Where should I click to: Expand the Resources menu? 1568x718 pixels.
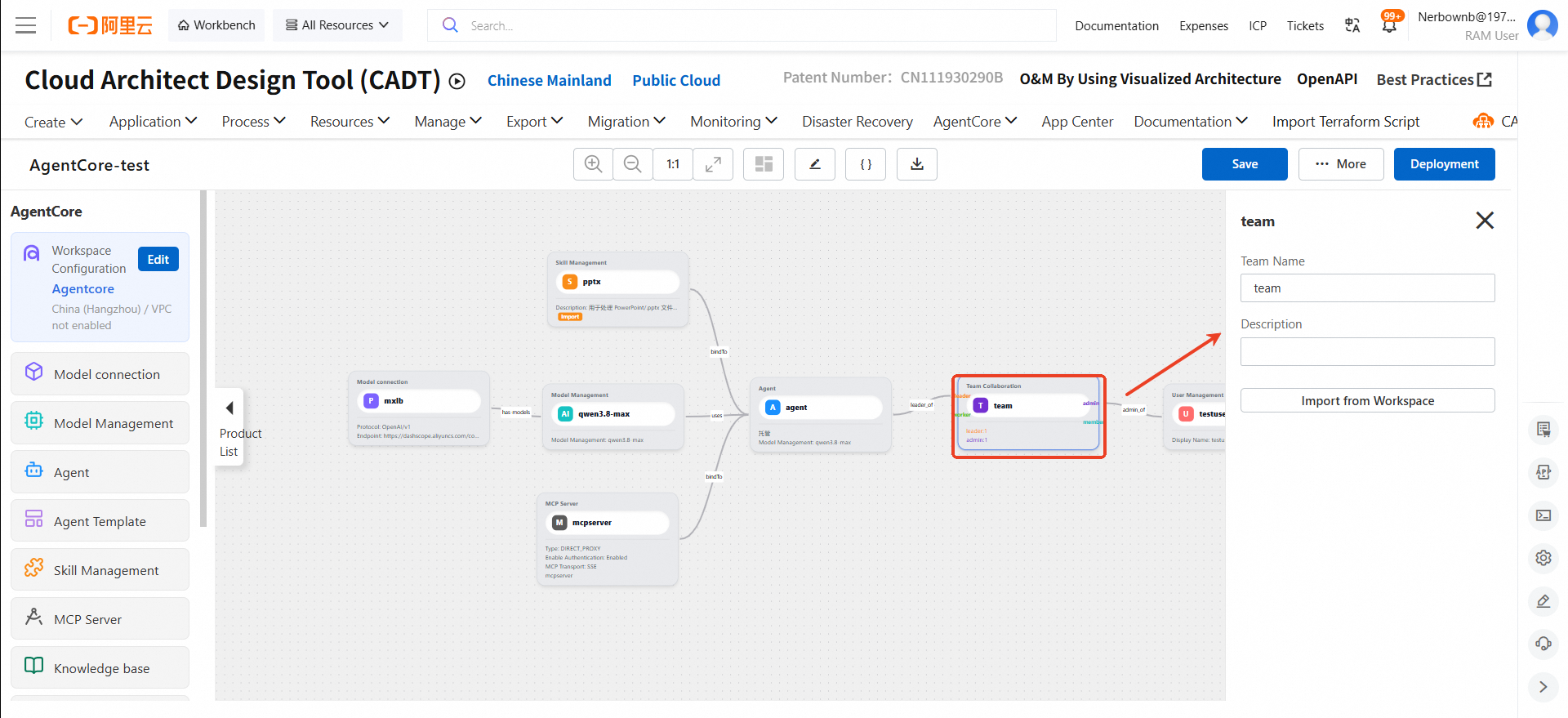click(x=350, y=122)
